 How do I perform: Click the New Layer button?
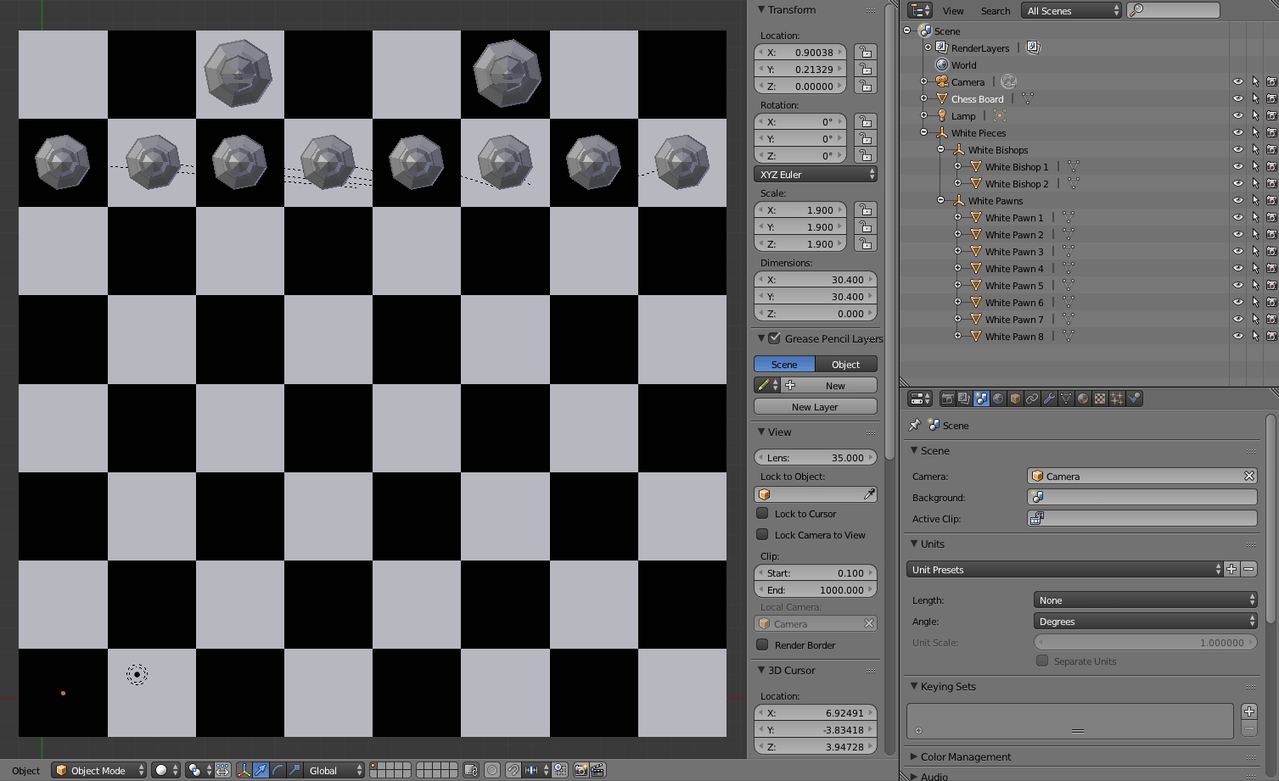(x=815, y=407)
